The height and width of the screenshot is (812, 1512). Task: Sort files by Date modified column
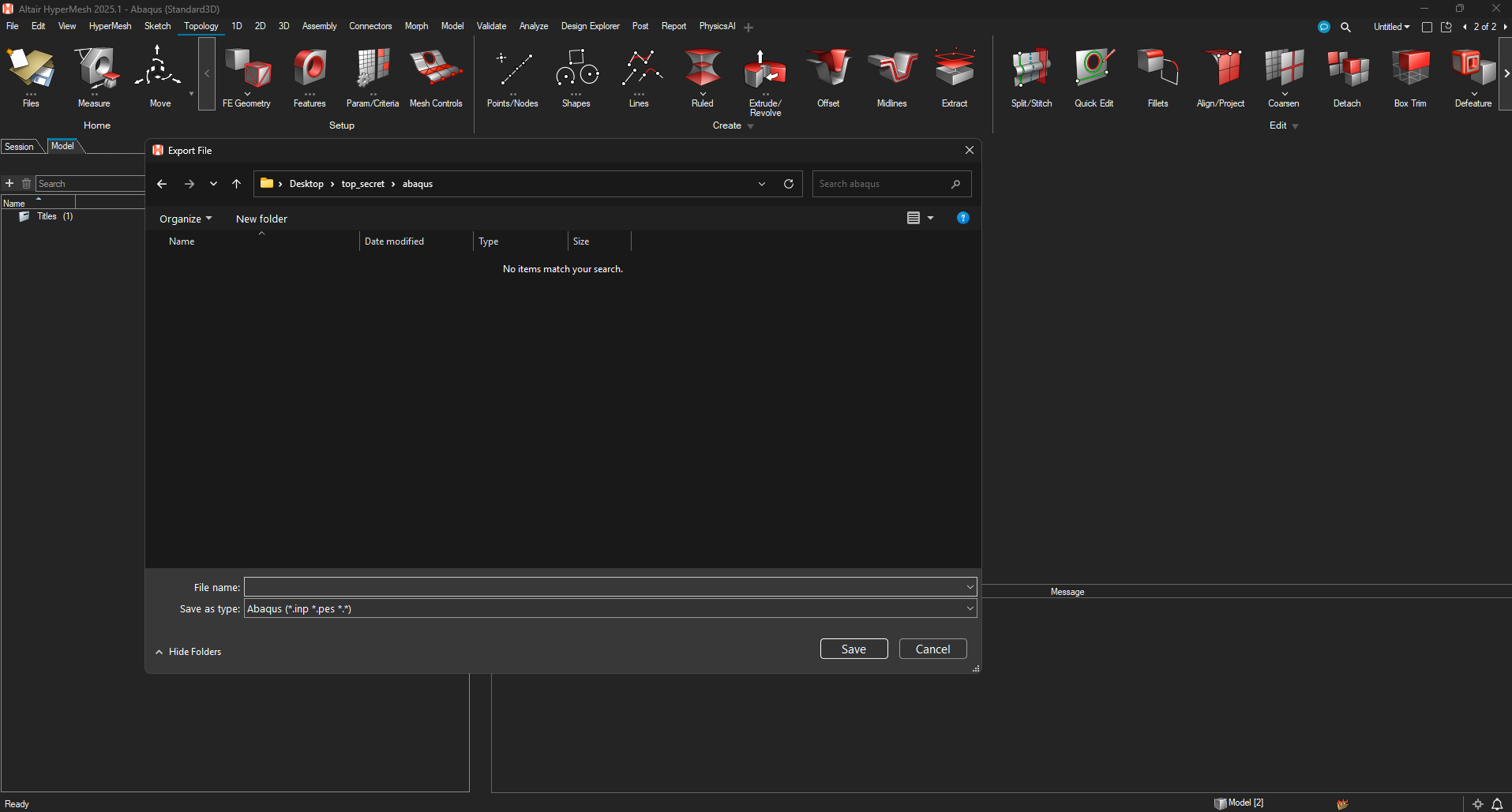(394, 241)
